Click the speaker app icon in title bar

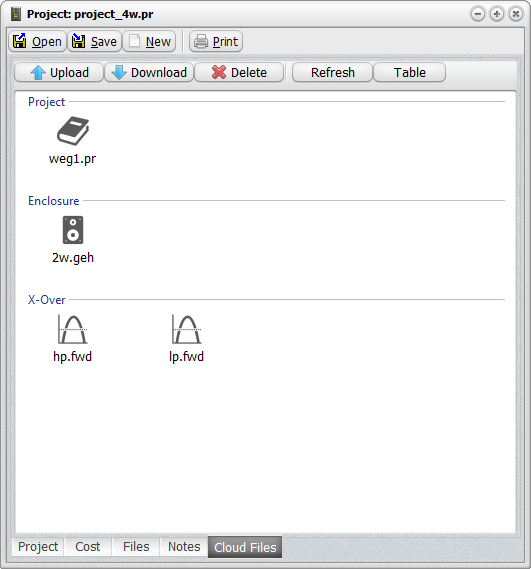tap(16, 14)
